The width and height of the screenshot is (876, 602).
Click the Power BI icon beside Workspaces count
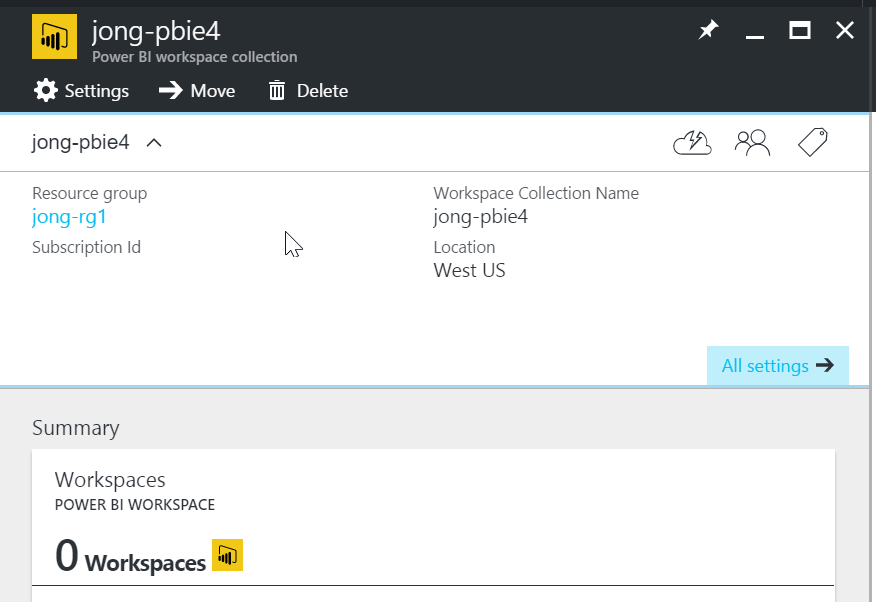tap(227, 556)
